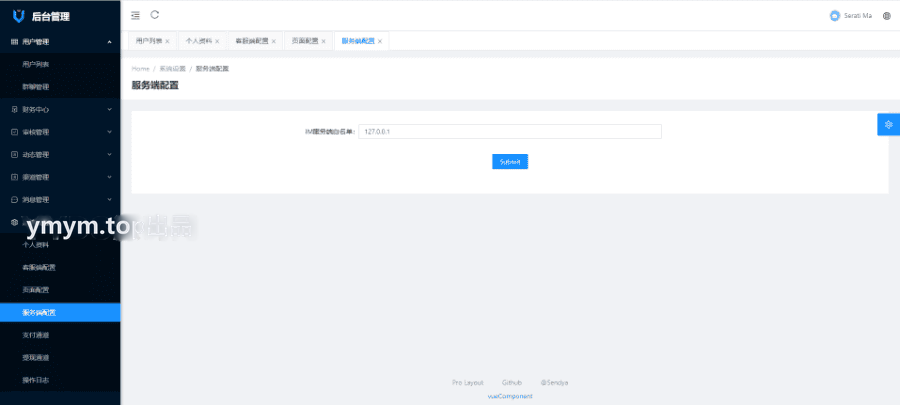
Task: Click the 后台管理 shield logo
Action: pyautogui.click(x=19, y=16)
